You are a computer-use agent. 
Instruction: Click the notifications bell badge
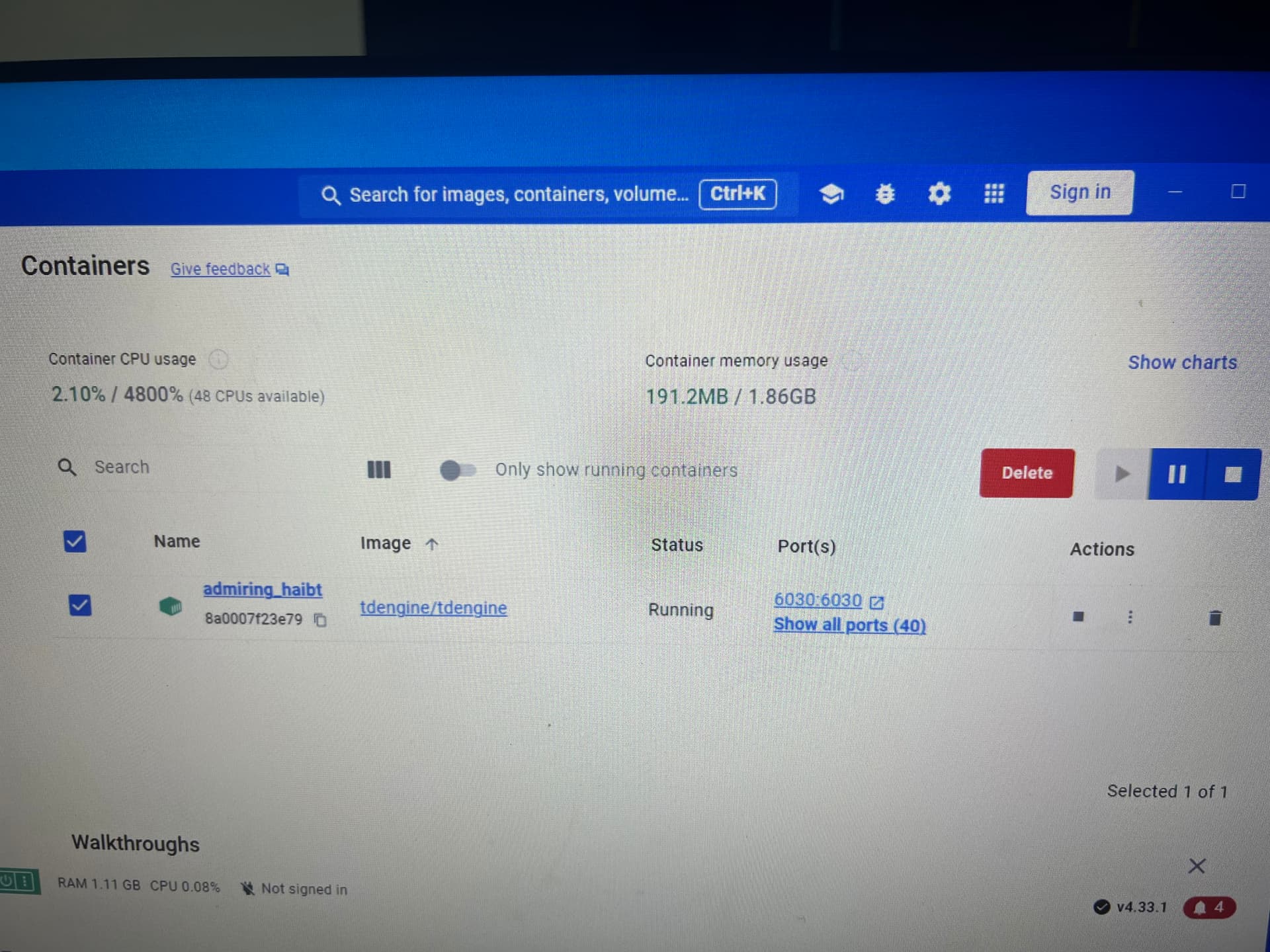pos(1209,908)
